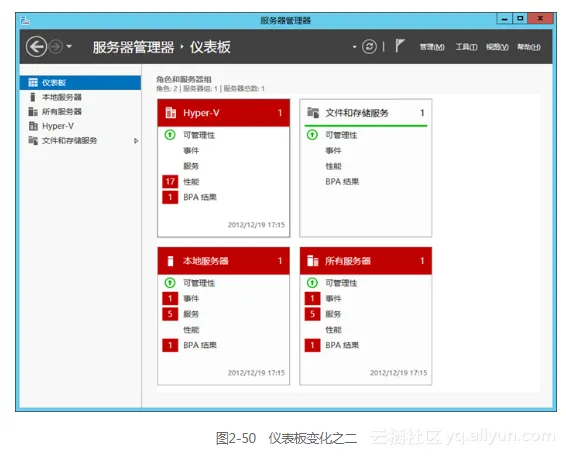
Task: Click the 本地服务器 tile header title
Action: coord(205,261)
